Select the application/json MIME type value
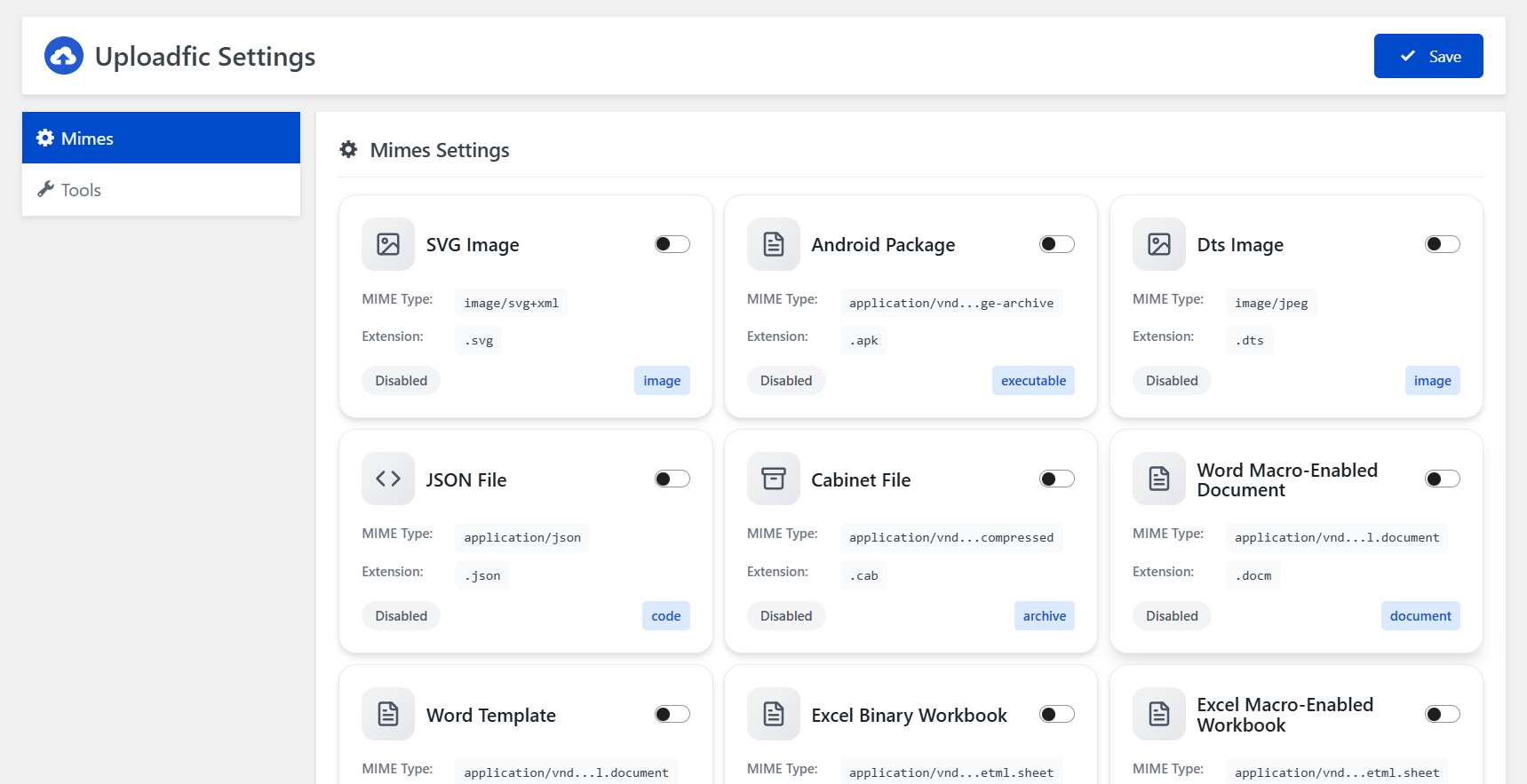This screenshot has height=784, width=1527. (x=522, y=537)
